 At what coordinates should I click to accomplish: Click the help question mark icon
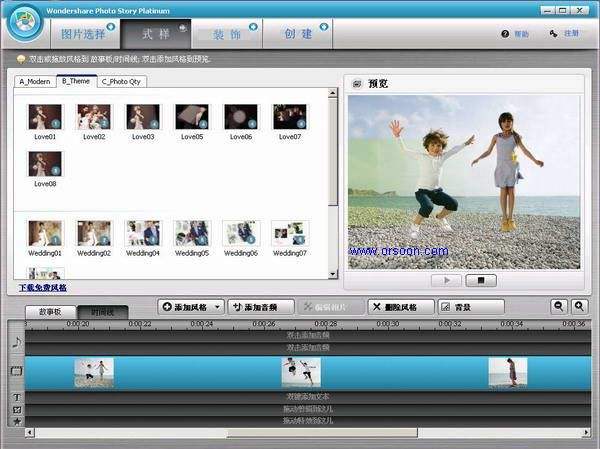(505, 34)
